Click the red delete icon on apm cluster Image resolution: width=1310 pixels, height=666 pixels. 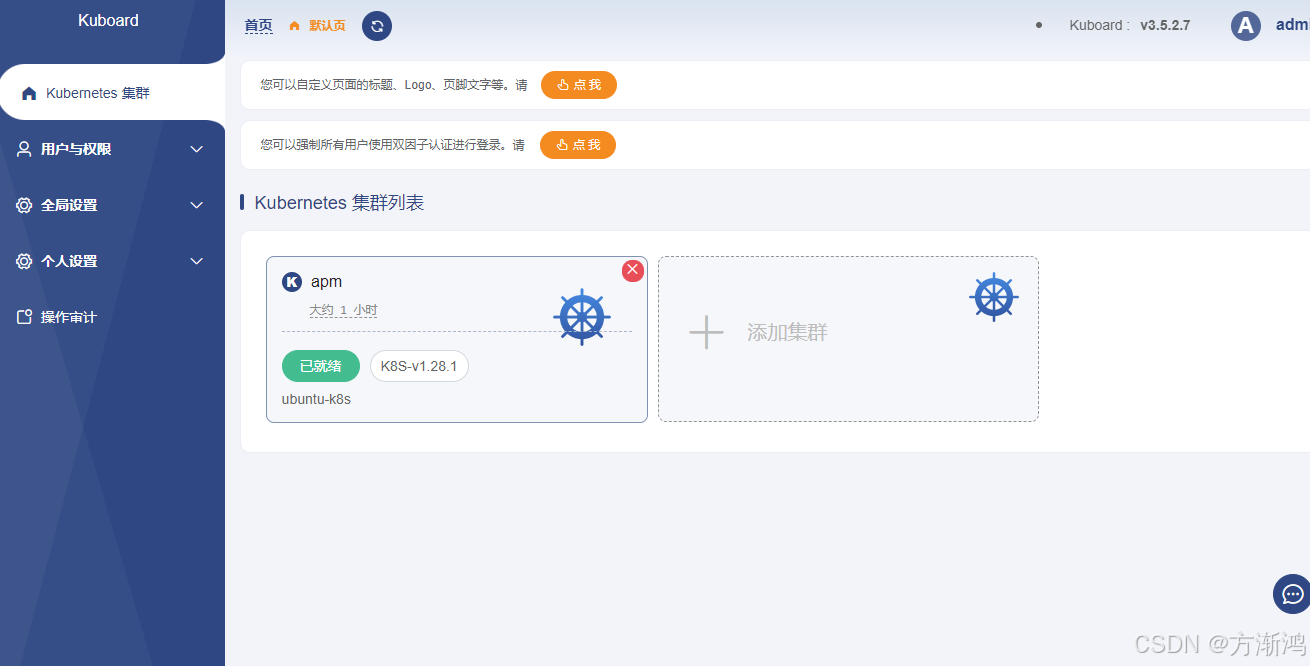[x=633, y=270]
